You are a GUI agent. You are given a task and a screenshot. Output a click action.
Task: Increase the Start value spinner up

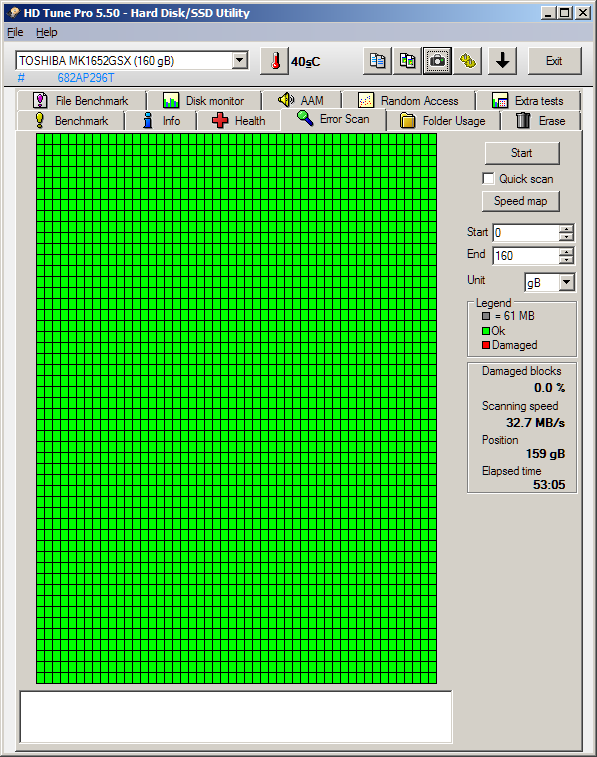click(567, 229)
